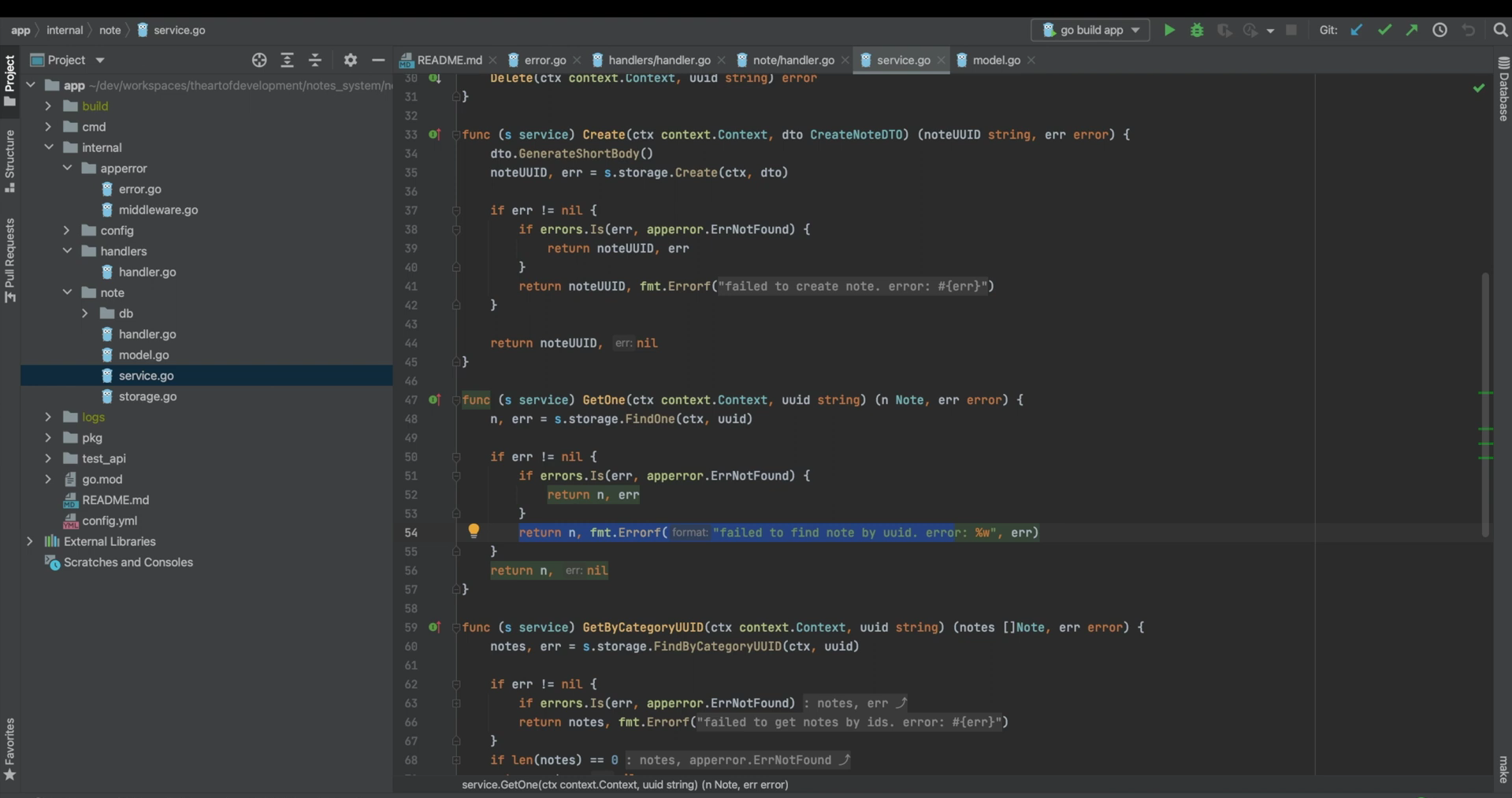Open storage.go in the project tree
The image size is (1512, 798).
(x=147, y=396)
